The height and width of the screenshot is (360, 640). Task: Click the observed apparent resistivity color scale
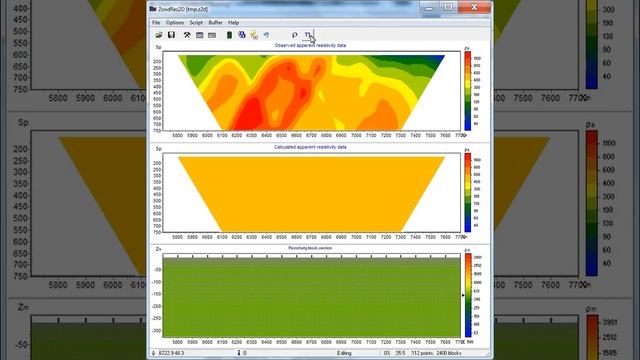pos(468,91)
